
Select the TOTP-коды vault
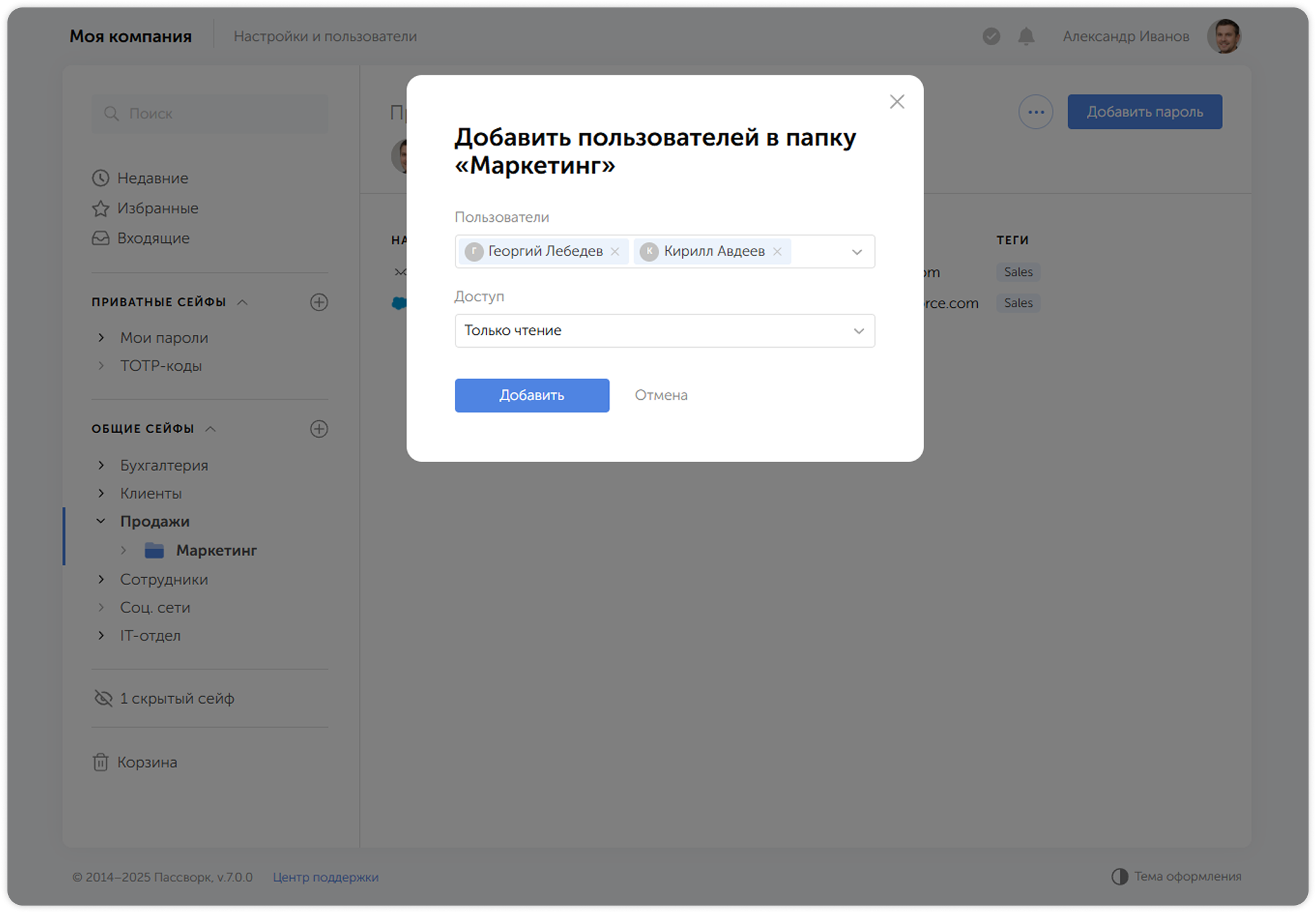click(160, 366)
